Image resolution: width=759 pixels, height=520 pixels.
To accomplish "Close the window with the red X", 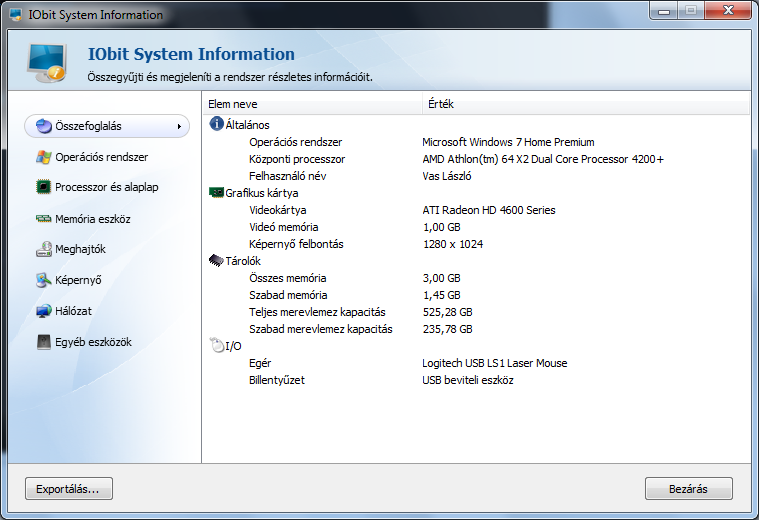I will 728,11.
